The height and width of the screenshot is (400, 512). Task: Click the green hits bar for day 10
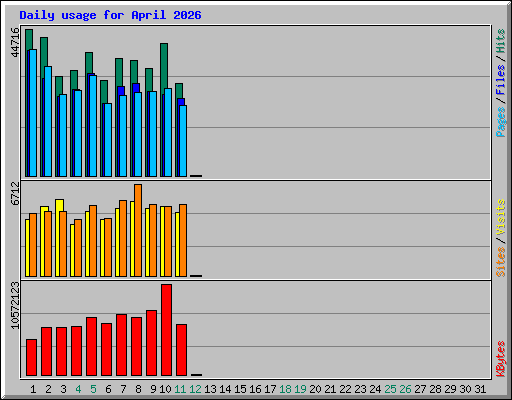(x=164, y=67)
